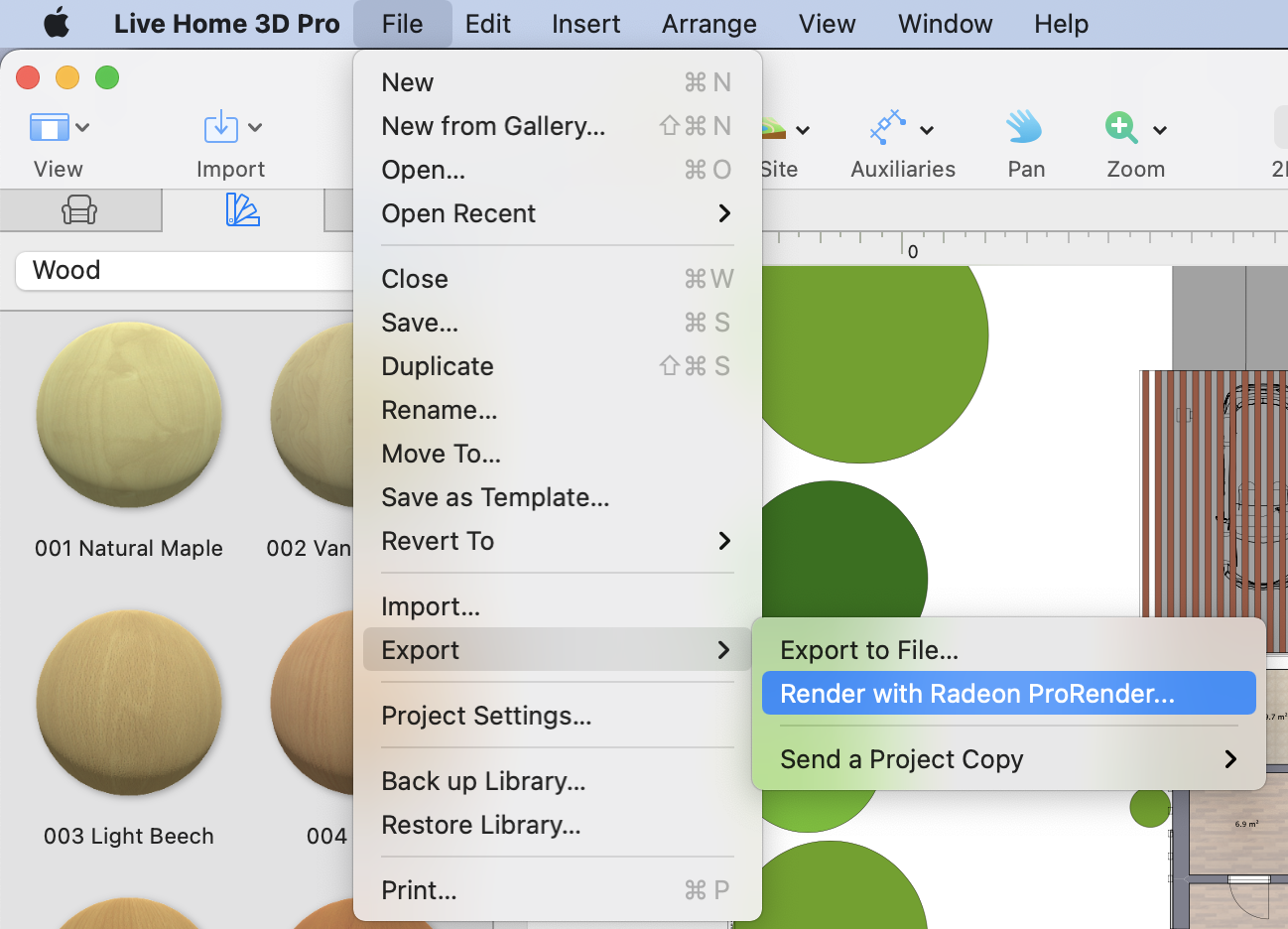Viewport: 1288px width, 929px height.
Task: Expand the Send a Project Copy submenu
Action: (x=901, y=759)
